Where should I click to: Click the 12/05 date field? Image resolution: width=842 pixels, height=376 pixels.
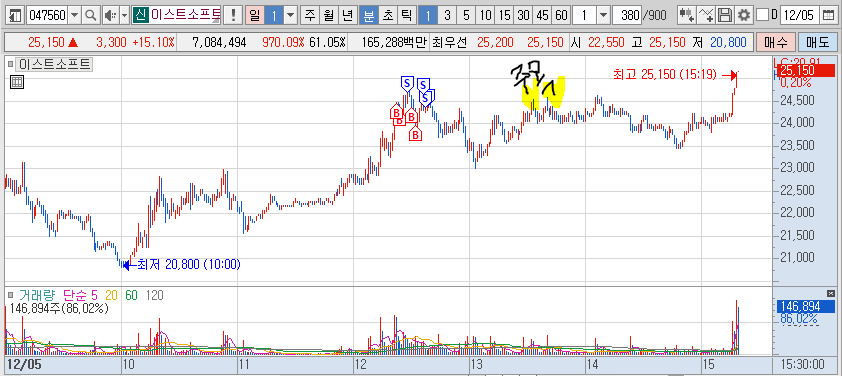[800, 15]
